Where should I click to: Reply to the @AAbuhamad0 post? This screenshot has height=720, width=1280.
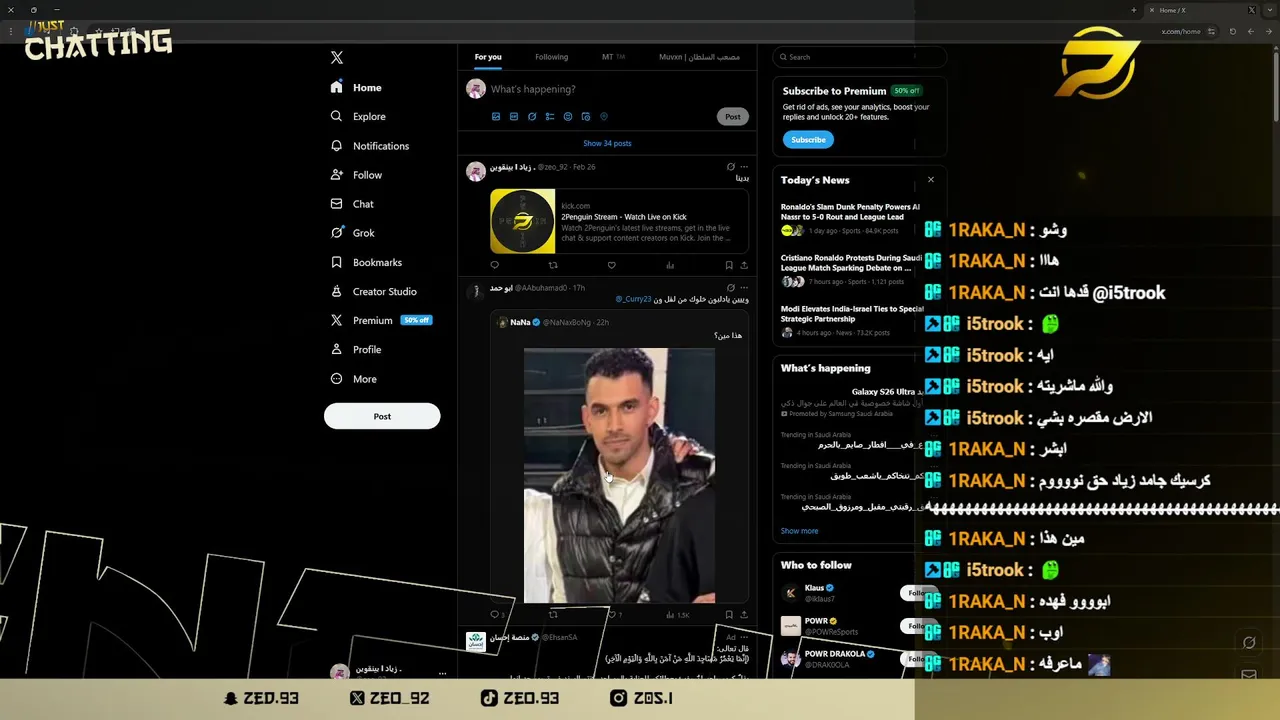coord(494,614)
